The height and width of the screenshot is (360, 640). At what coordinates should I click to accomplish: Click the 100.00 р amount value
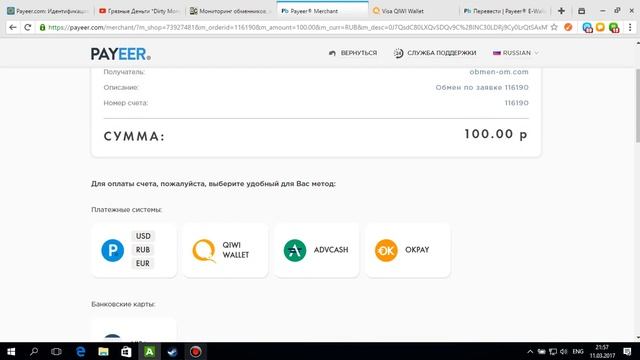point(496,134)
